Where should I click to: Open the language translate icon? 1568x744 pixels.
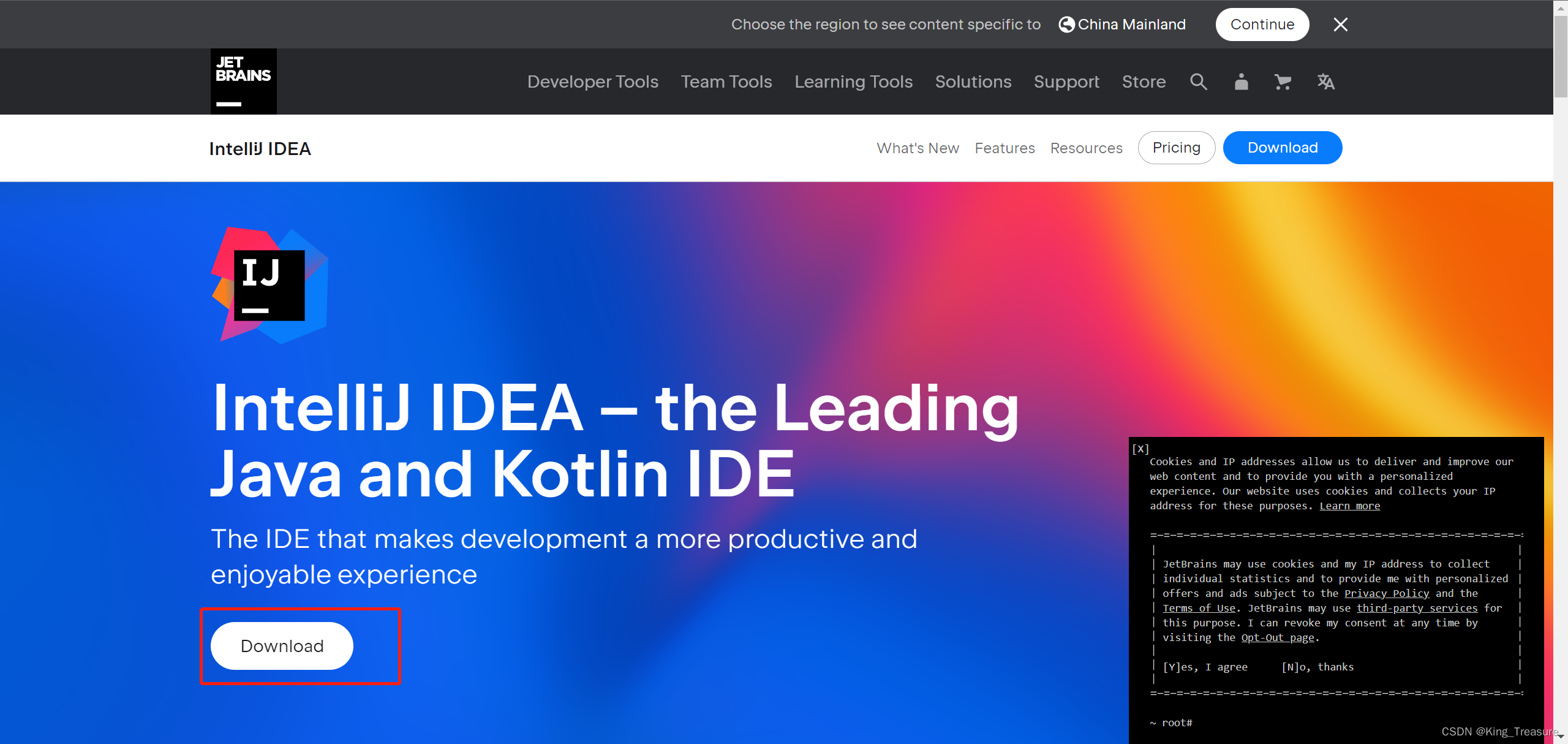pos(1325,82)
